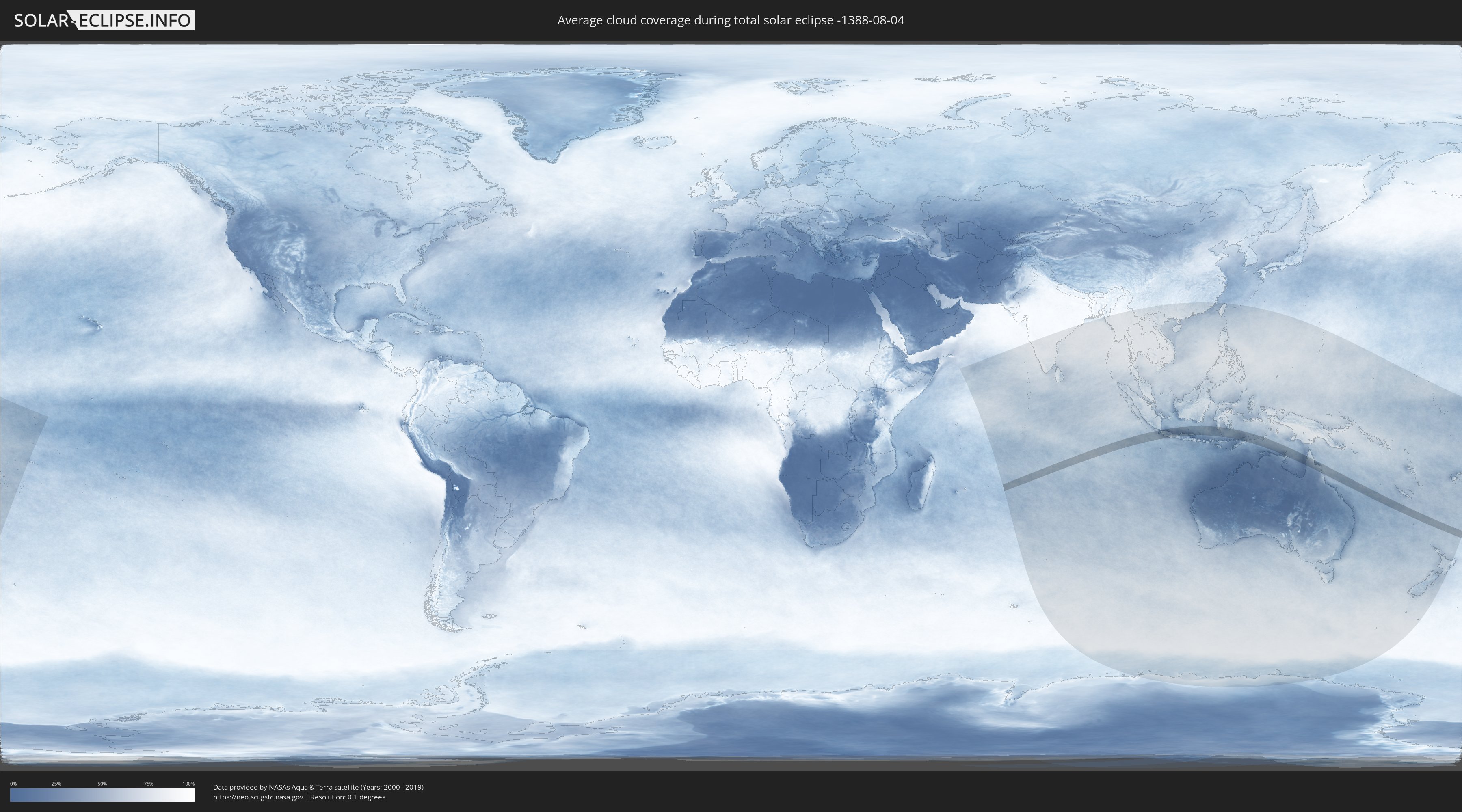Click the '50%' legend label
Screen dimensions: 1462x812
(x=102, y=784)
